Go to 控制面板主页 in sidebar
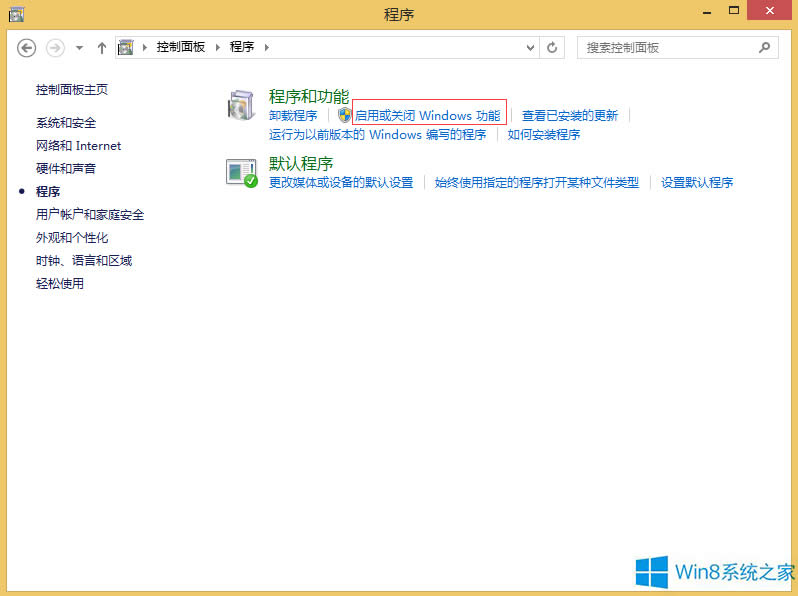 (72, 90)
